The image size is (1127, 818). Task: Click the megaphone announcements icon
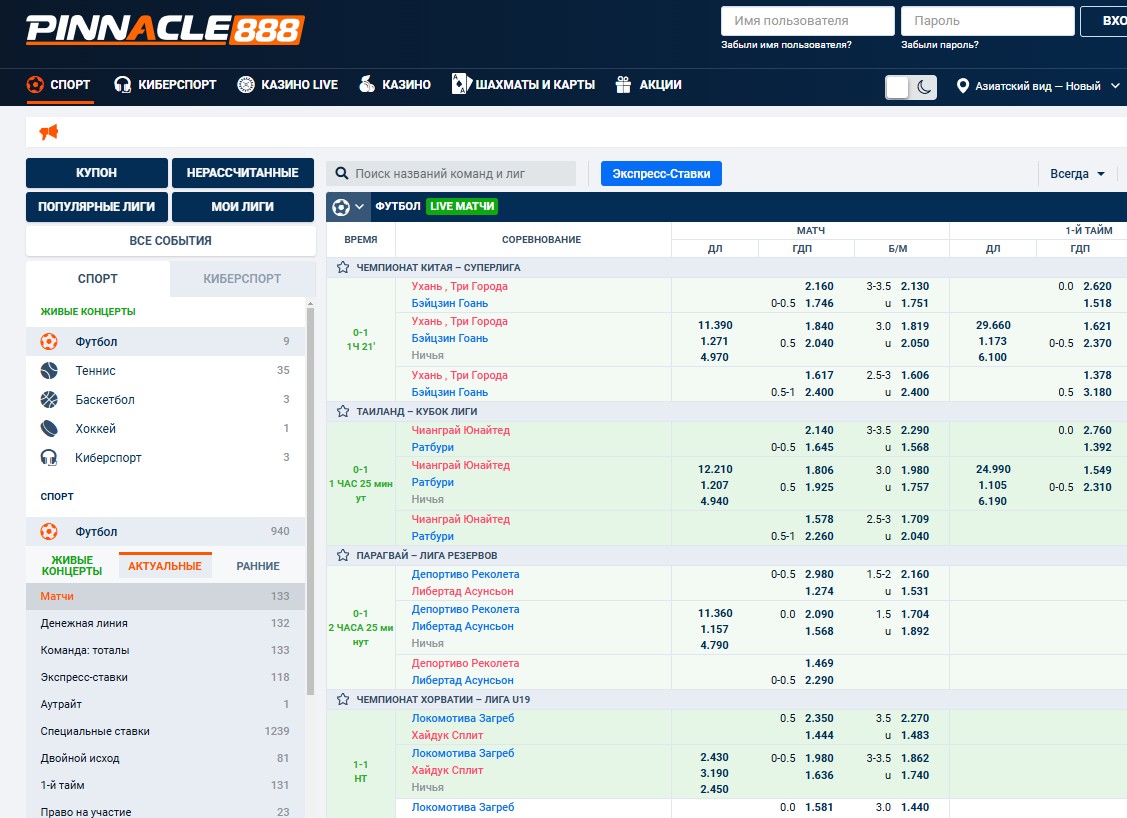[49, 132]
